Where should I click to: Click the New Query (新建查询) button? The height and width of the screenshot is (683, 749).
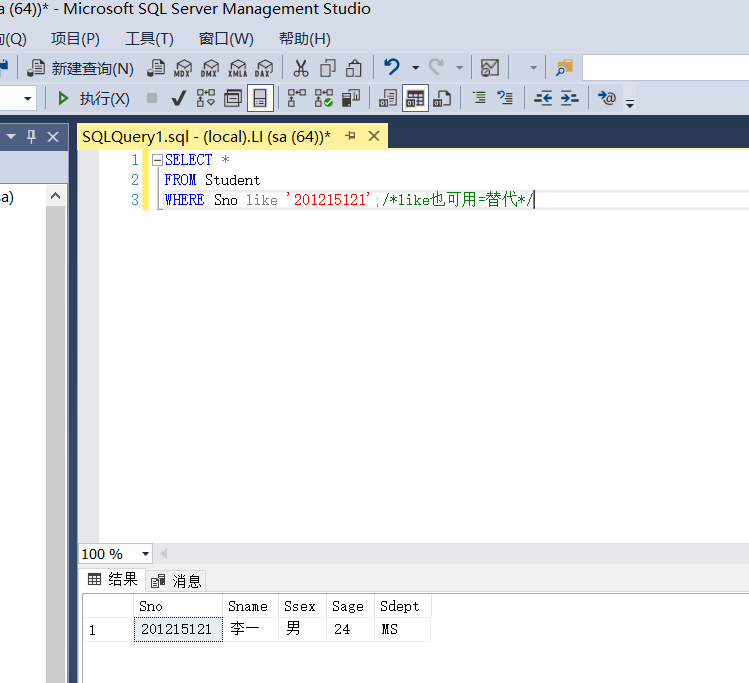pos(80,68)
